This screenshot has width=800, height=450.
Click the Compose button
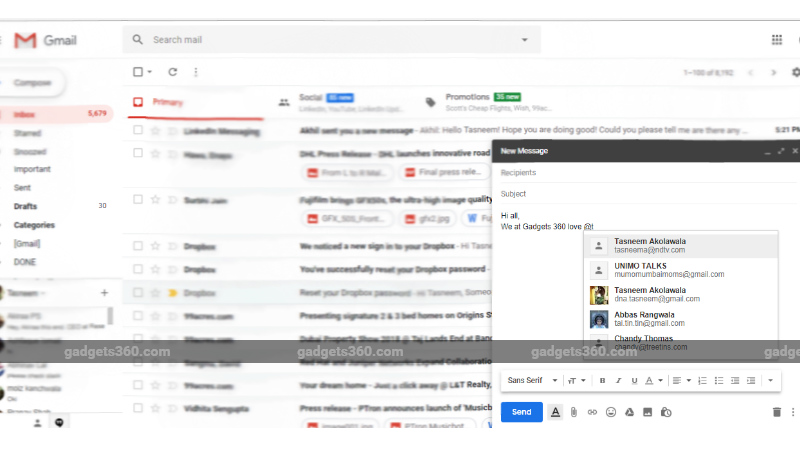pyautogui.click(x=32, y=83)
